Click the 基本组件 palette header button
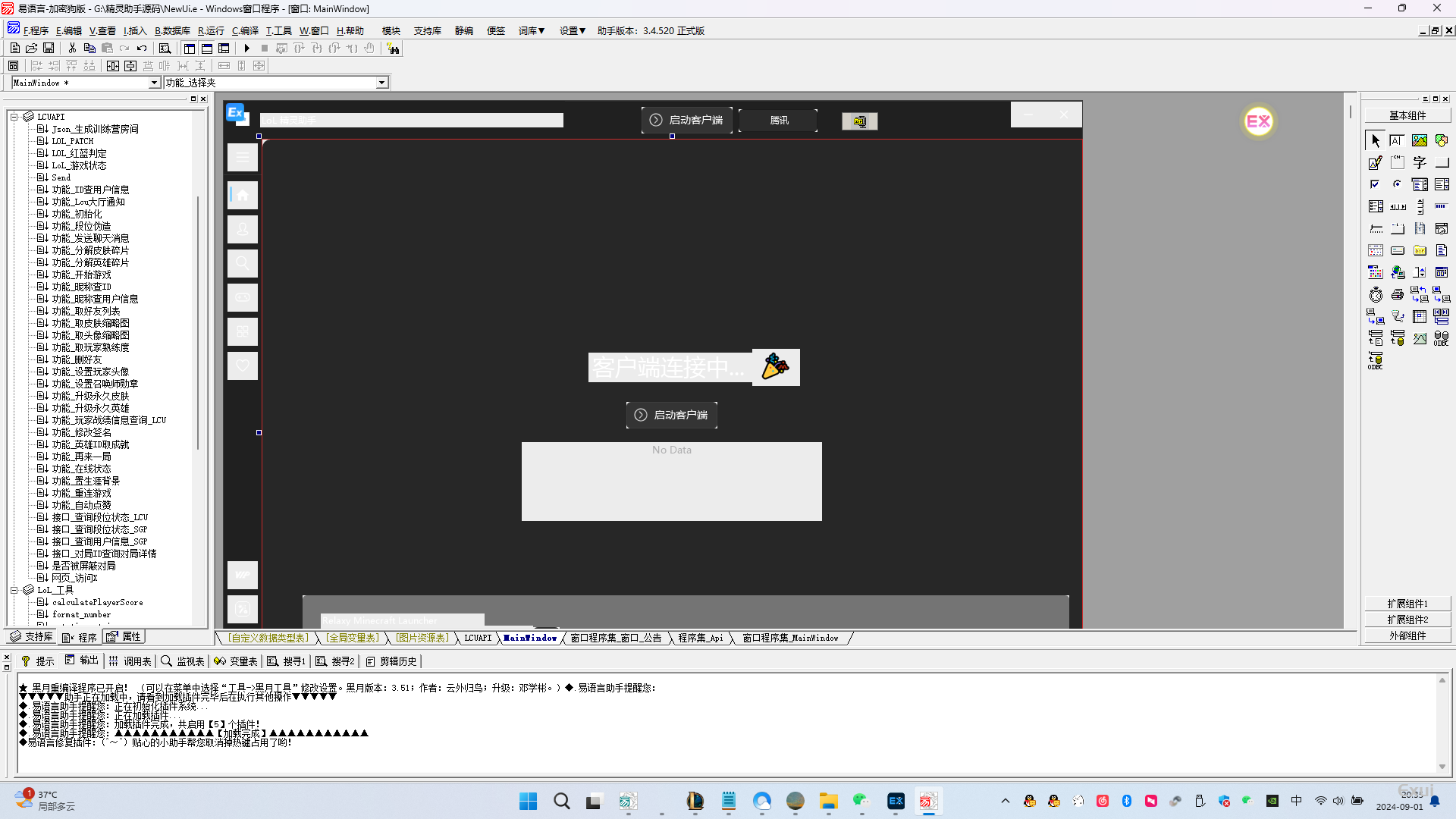Viewport: 1456px width, 819px height. pos(1407,115)
